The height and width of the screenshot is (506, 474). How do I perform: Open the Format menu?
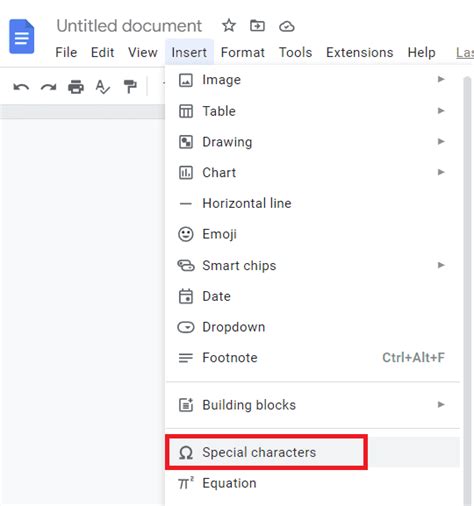click(x=243, y=52)
